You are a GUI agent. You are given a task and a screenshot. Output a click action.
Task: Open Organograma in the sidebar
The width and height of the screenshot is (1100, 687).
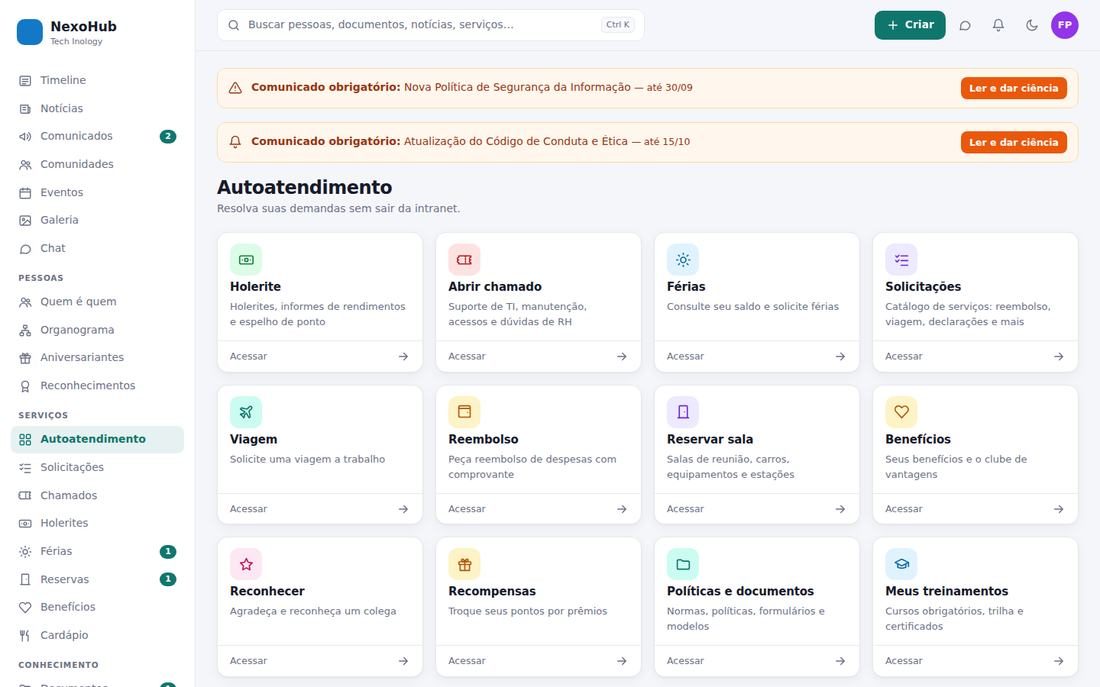(x=98, y=330)
